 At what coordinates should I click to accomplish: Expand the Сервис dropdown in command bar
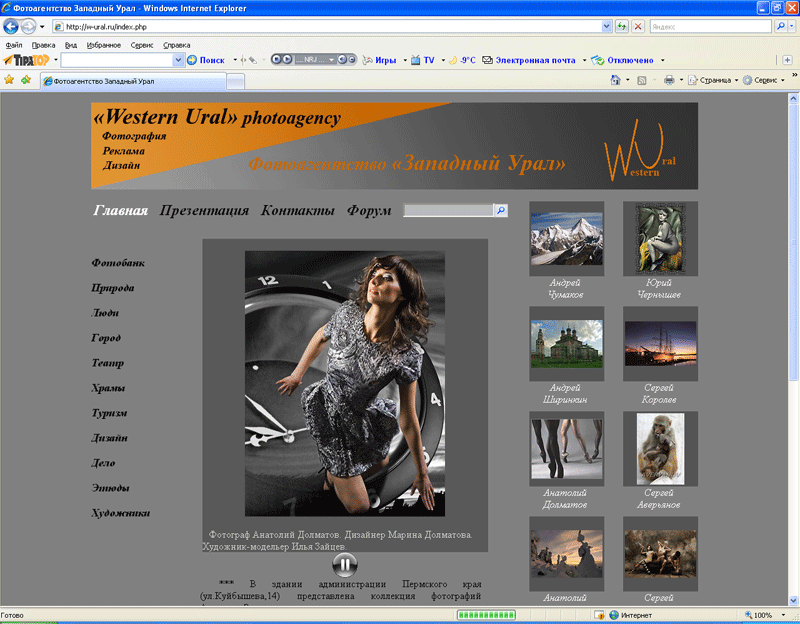click(766, 80)
